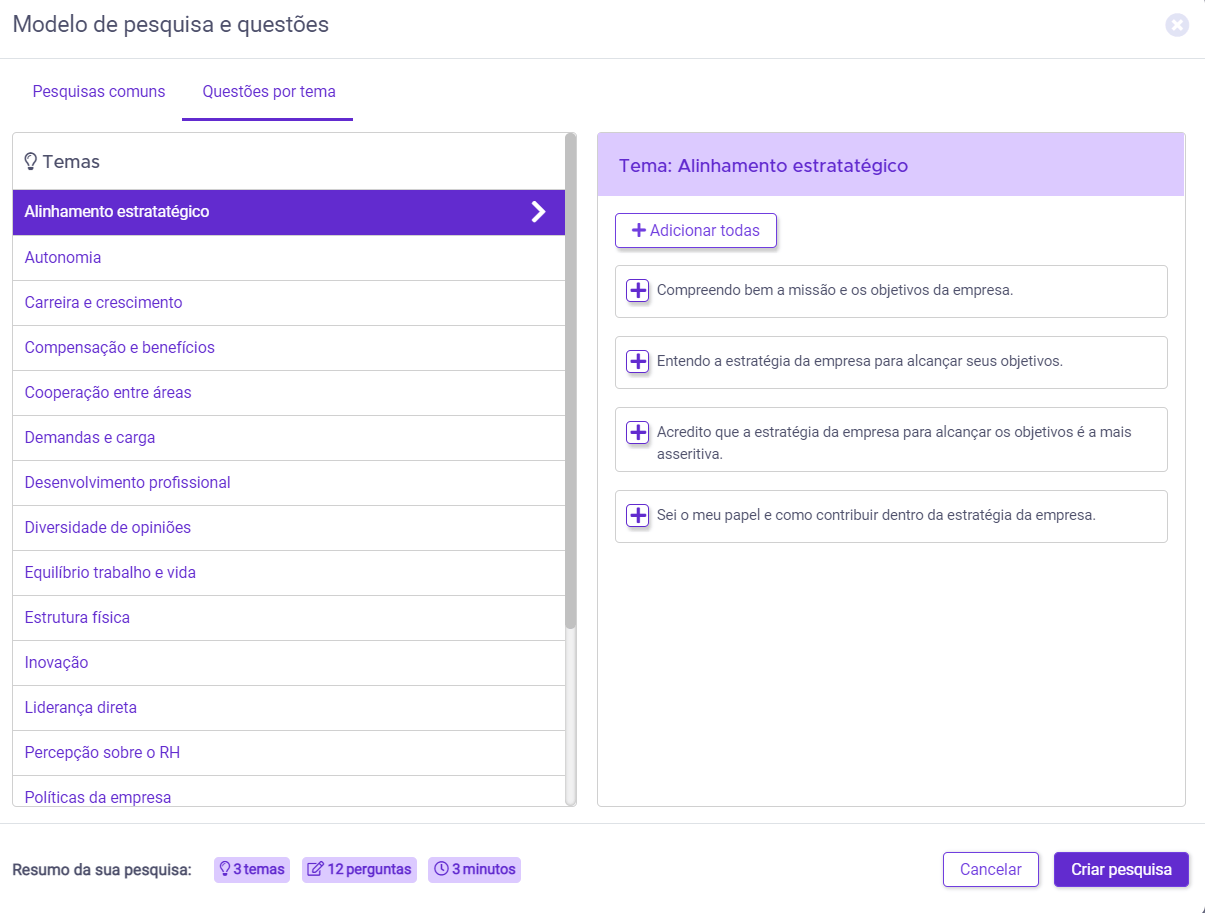This screenshot has height=913, width=1205.
Task: Add the 'Acredito que a estratégia' question
Action: [637, 433]
